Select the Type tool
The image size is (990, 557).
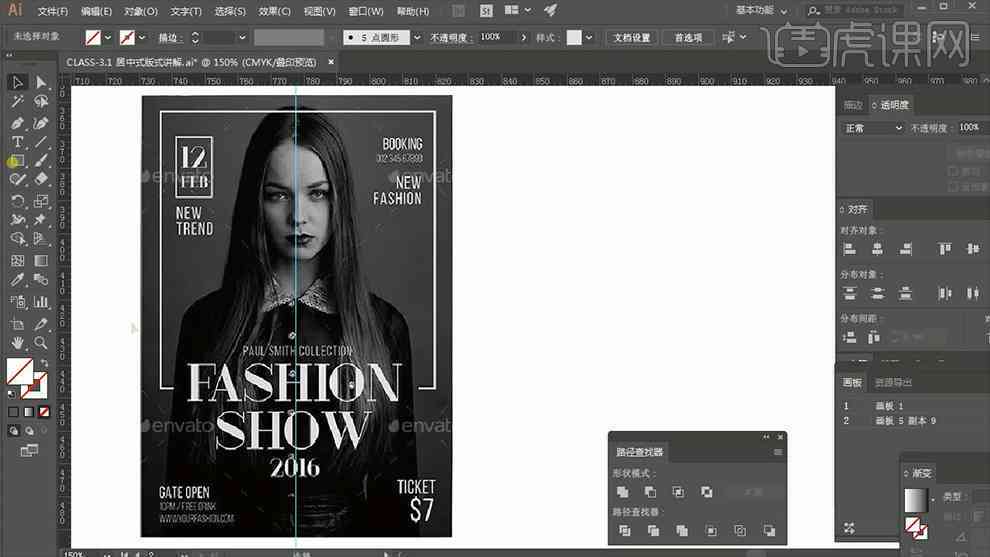17,141
